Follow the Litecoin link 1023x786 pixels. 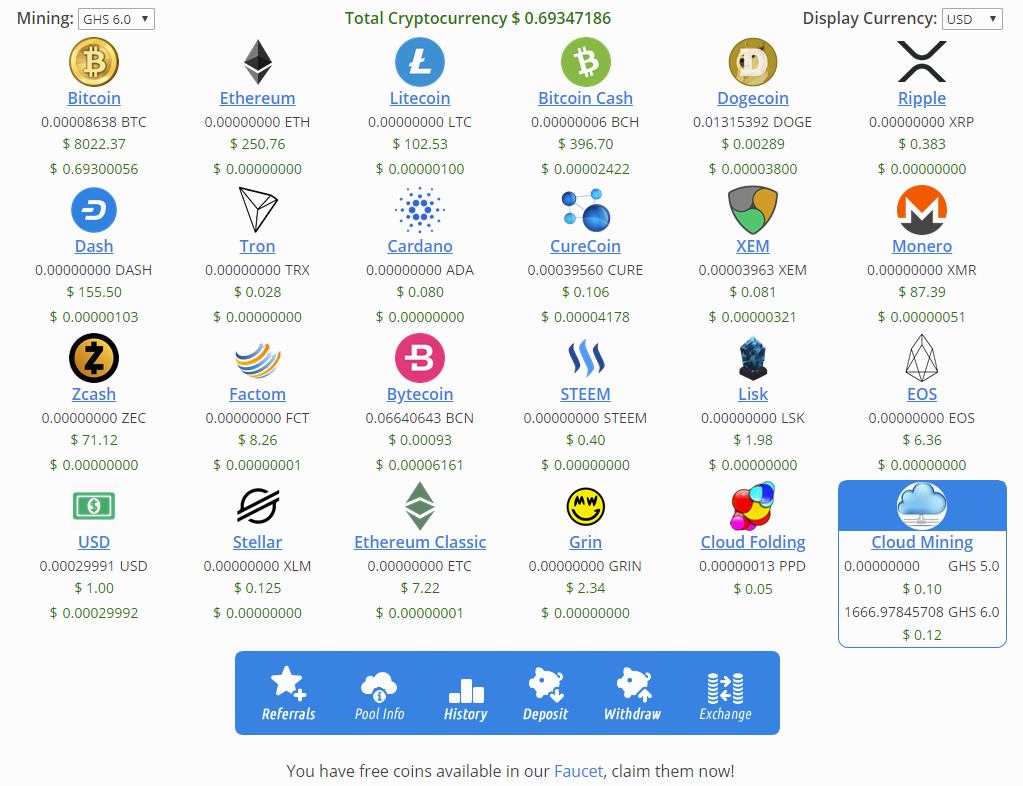click(x=420, y=98)
